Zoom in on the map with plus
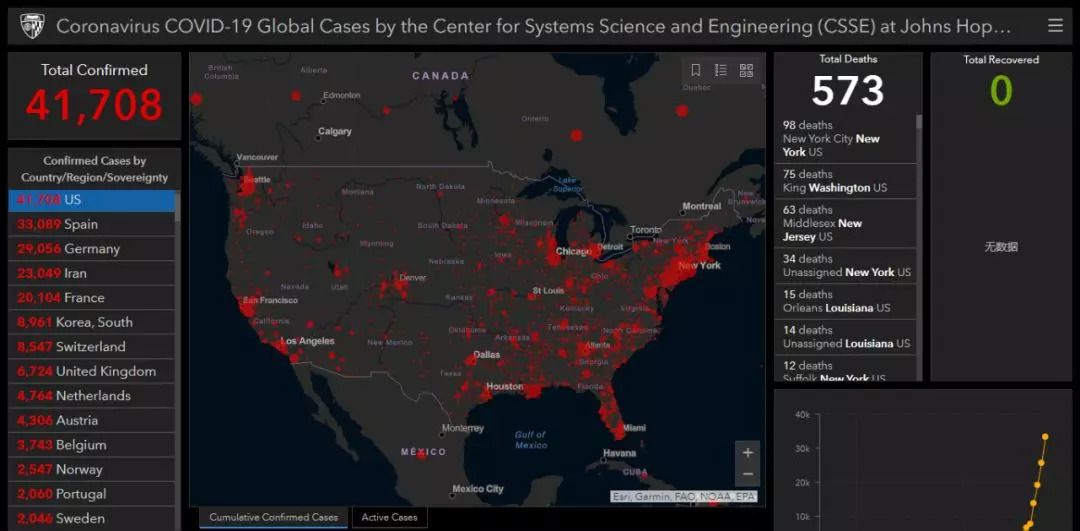Viewport: 1080px width, 531px height. point(747,452)
